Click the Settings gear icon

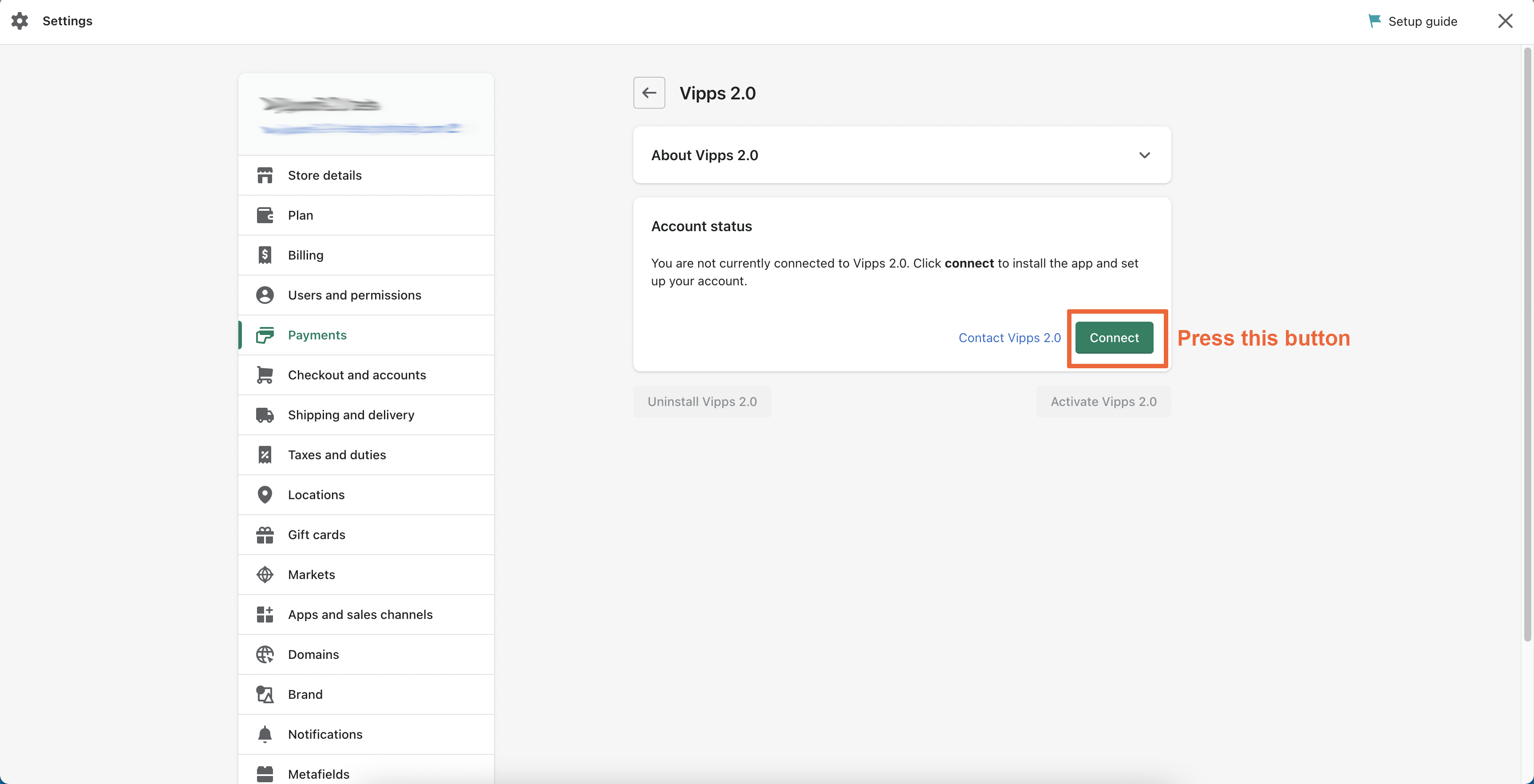pos(20,21)
